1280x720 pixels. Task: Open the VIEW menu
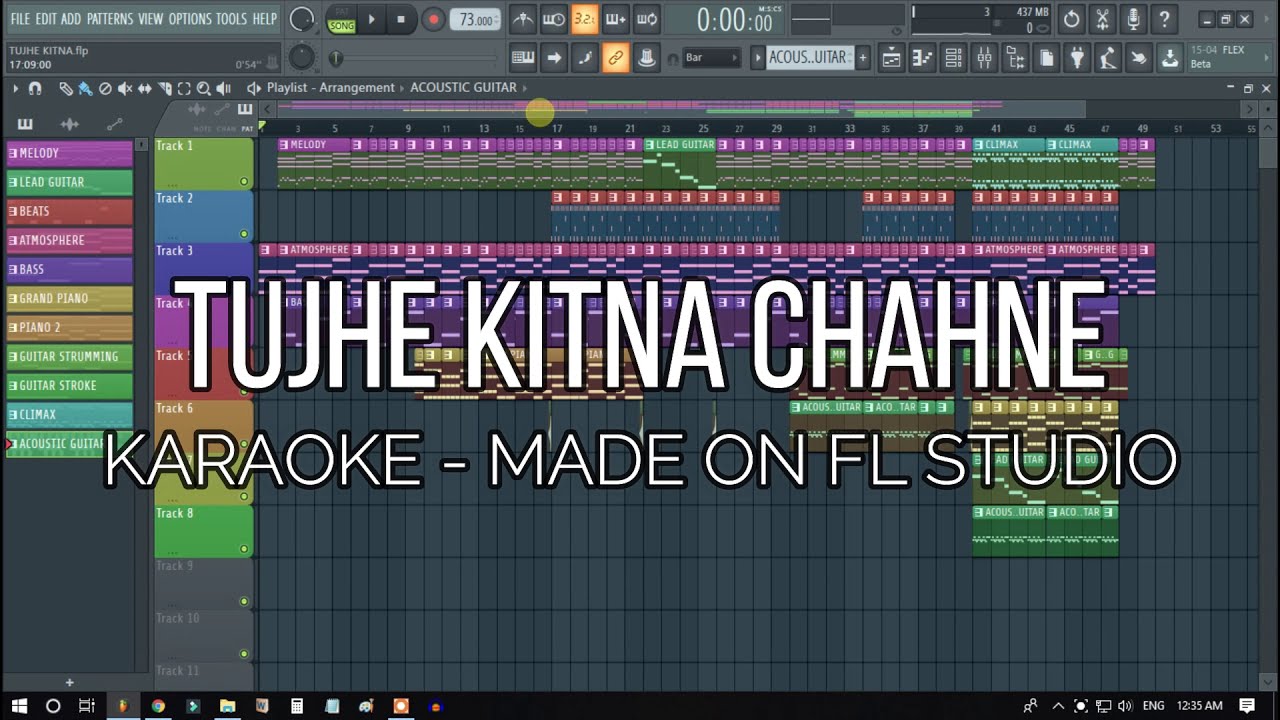pyautogui.click(x=151, y=19)
